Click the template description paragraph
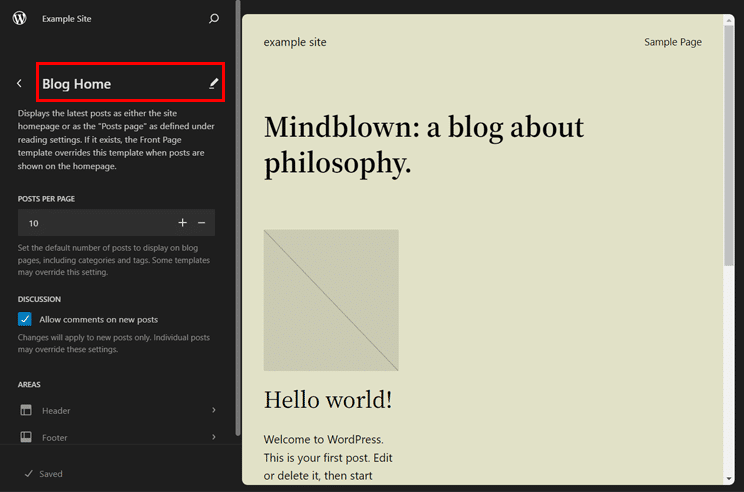Image resolution: width=744 pixels, height=492 pixels. click(x=116, y=139)
